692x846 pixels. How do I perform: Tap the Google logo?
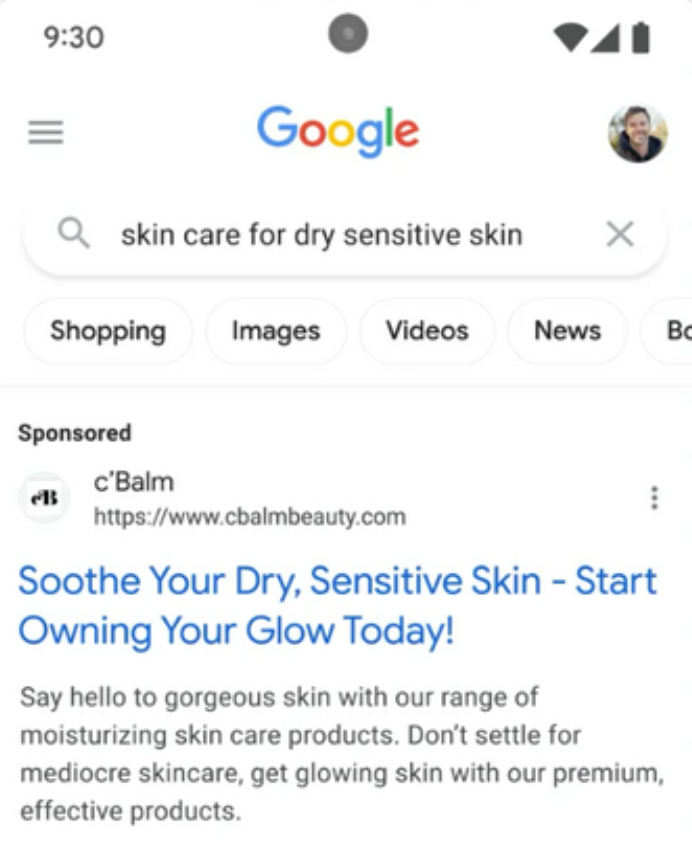click(338, 131)
